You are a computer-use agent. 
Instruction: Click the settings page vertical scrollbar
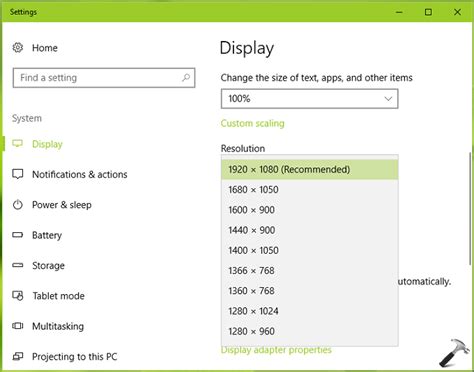point(471,208)
